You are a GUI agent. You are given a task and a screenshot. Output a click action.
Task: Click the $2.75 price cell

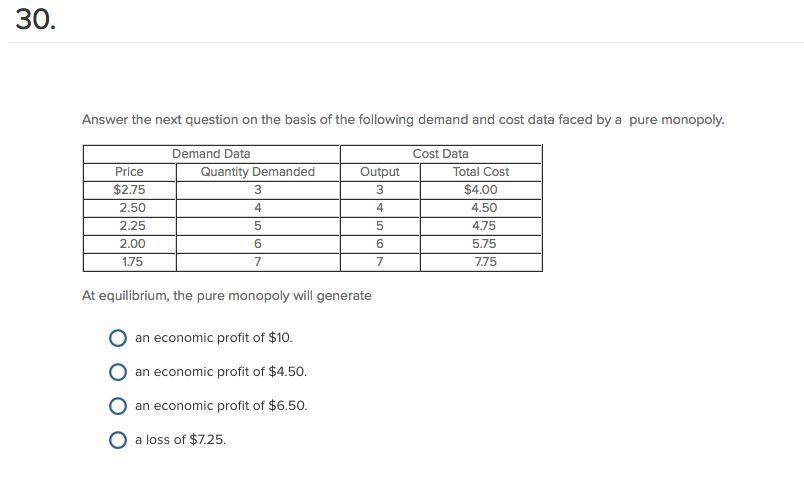tap(129, 190)
